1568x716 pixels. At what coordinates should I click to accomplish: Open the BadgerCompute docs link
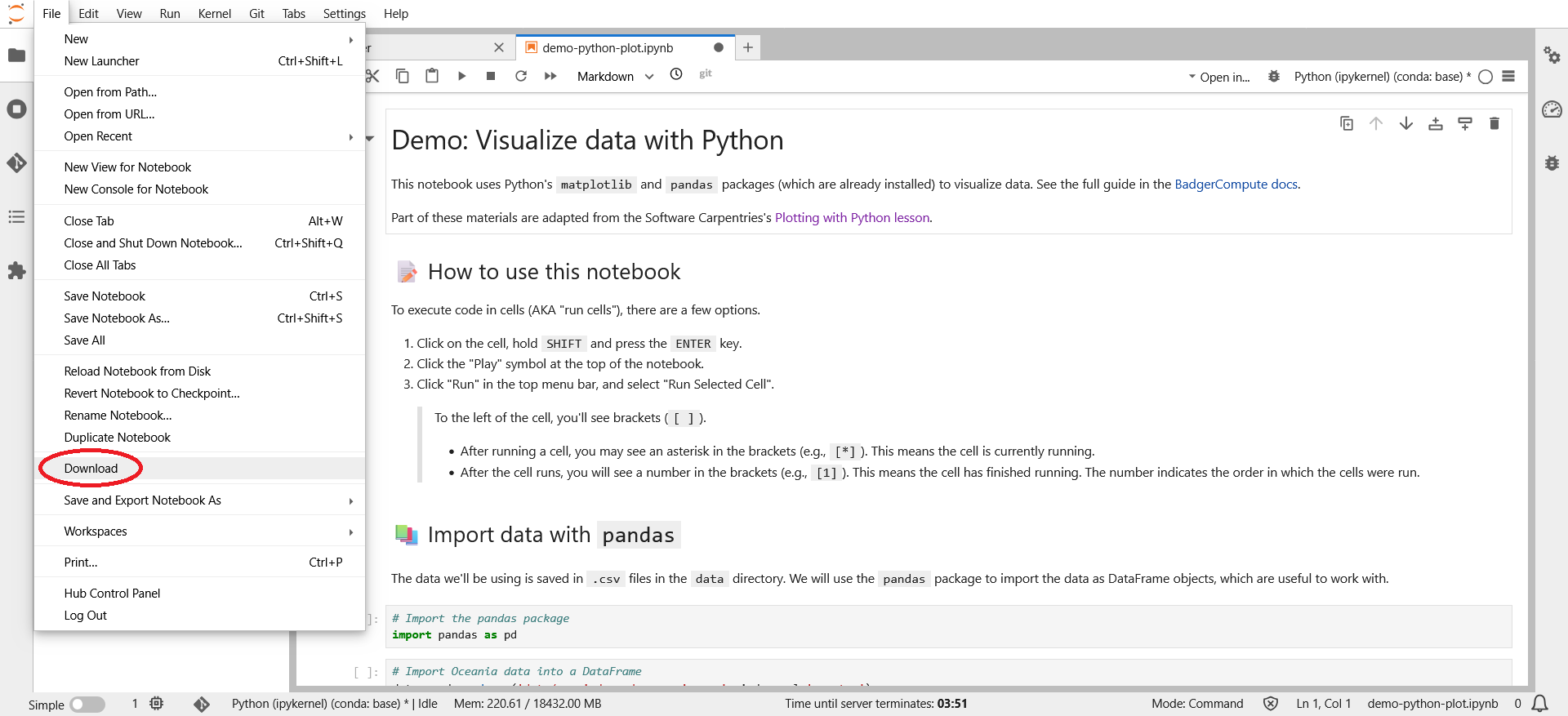pyautogui.click(x=1236, y=185)
